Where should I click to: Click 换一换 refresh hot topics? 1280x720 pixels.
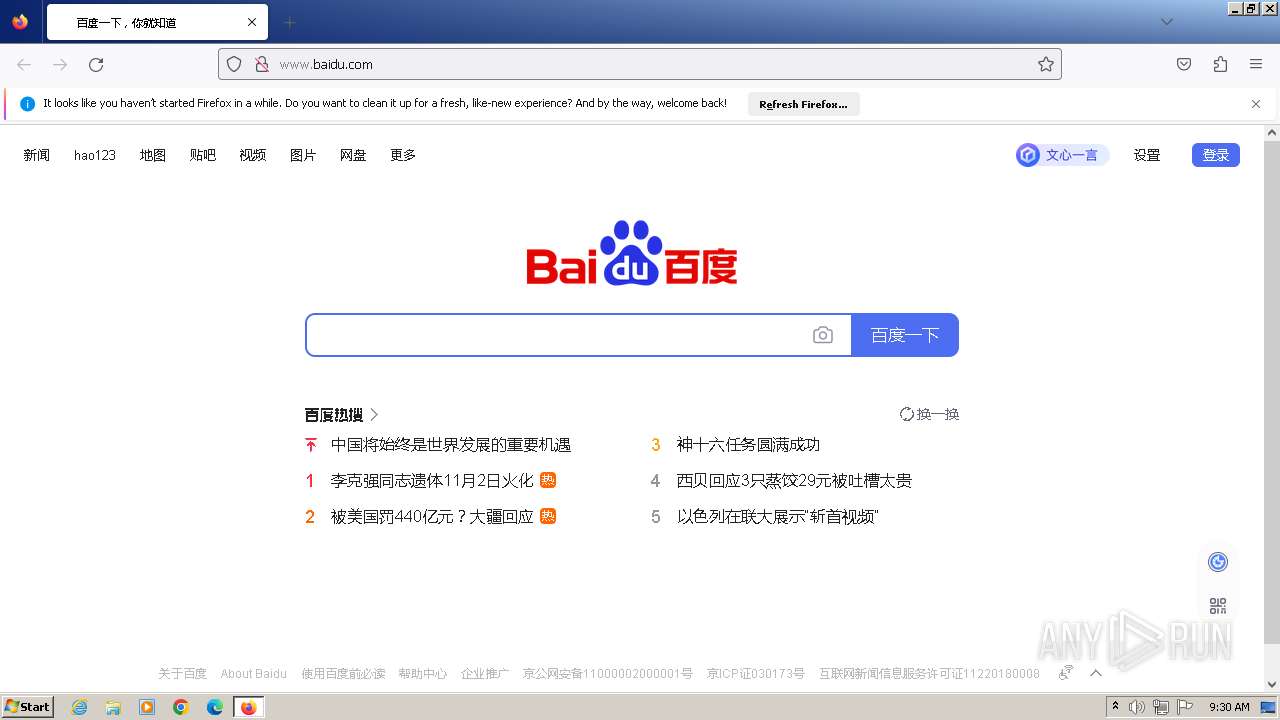pyautogui.click(x=929, y=414)
